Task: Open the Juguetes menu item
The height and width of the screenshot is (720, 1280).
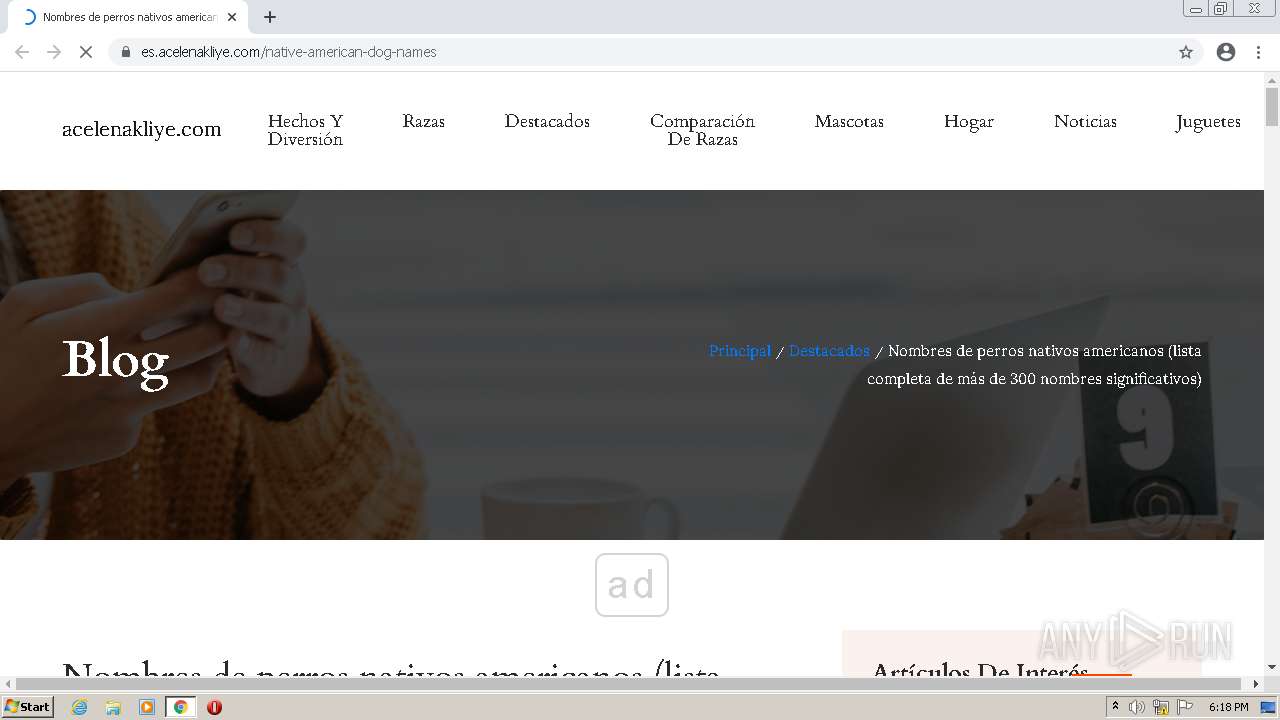Action: 1208,121
